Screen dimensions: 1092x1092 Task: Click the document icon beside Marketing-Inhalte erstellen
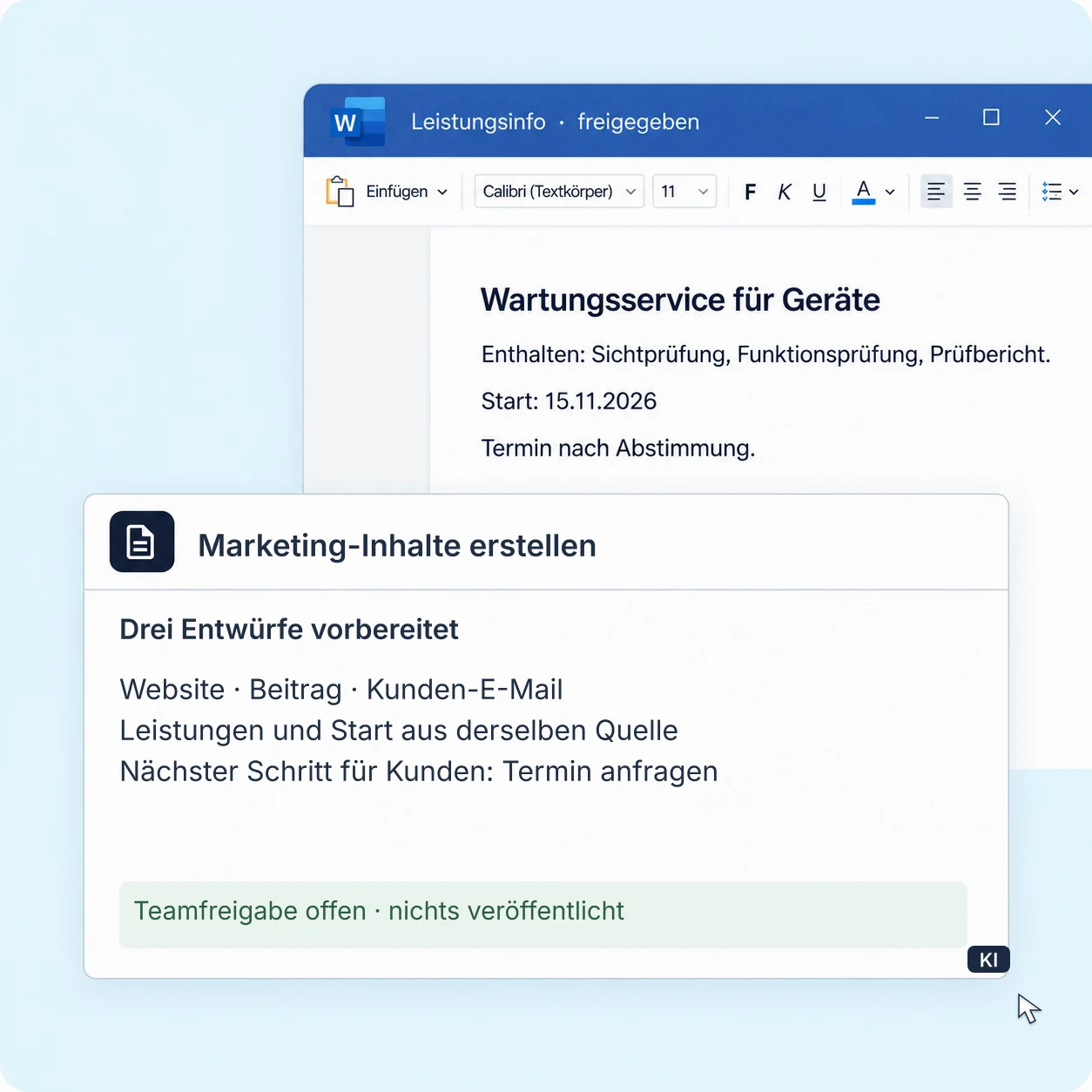click(142, 542)
